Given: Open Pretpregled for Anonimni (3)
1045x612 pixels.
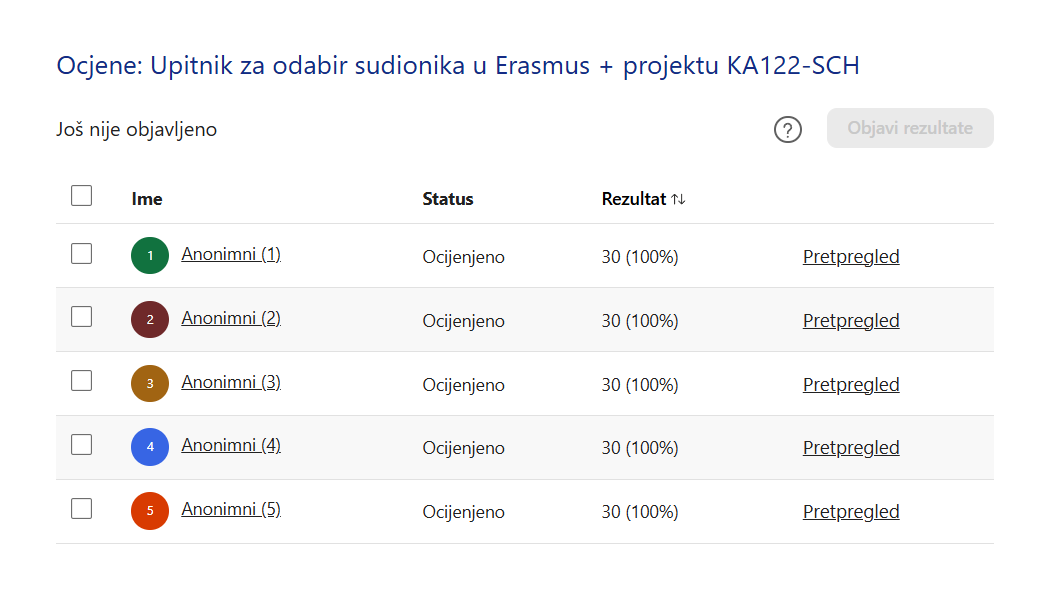Looking at the screenshot, I should (851, 385).
